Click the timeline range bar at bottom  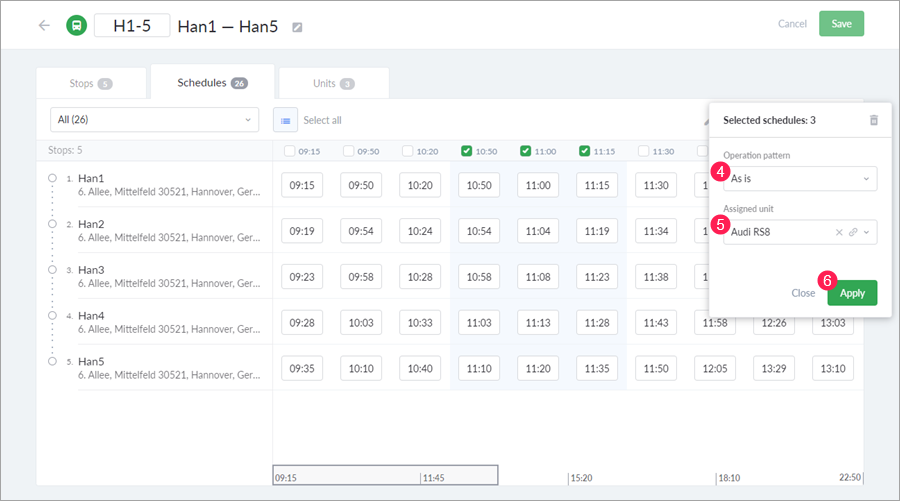click(385, 475)
